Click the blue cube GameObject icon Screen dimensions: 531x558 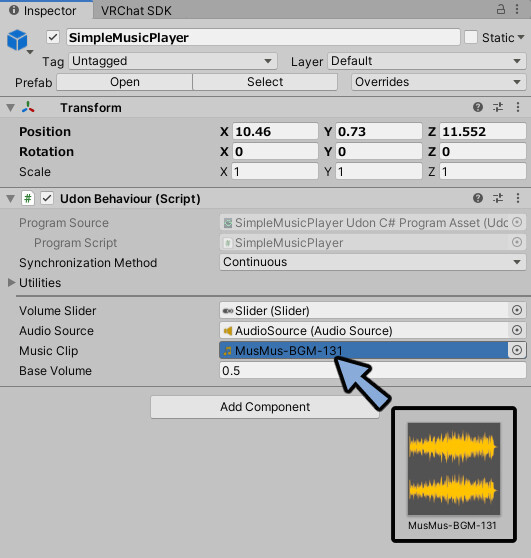[17, 40]
